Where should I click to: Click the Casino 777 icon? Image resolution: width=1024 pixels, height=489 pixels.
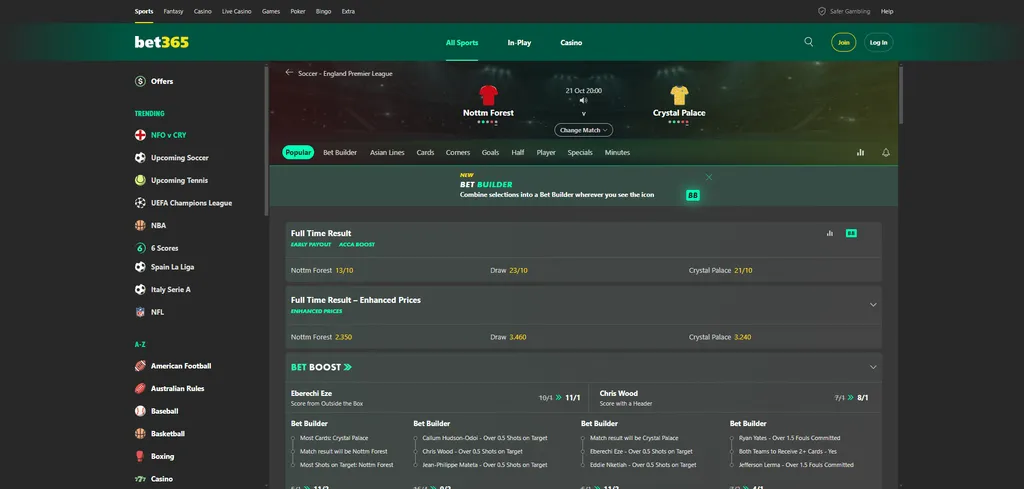pyautogui.click(x=140, y=479)
